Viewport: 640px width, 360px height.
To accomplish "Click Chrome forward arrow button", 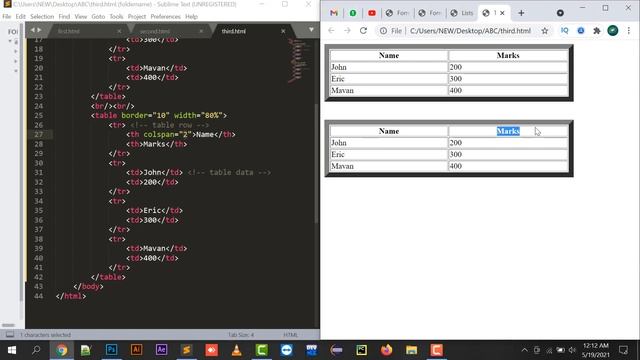I will 347,31.
